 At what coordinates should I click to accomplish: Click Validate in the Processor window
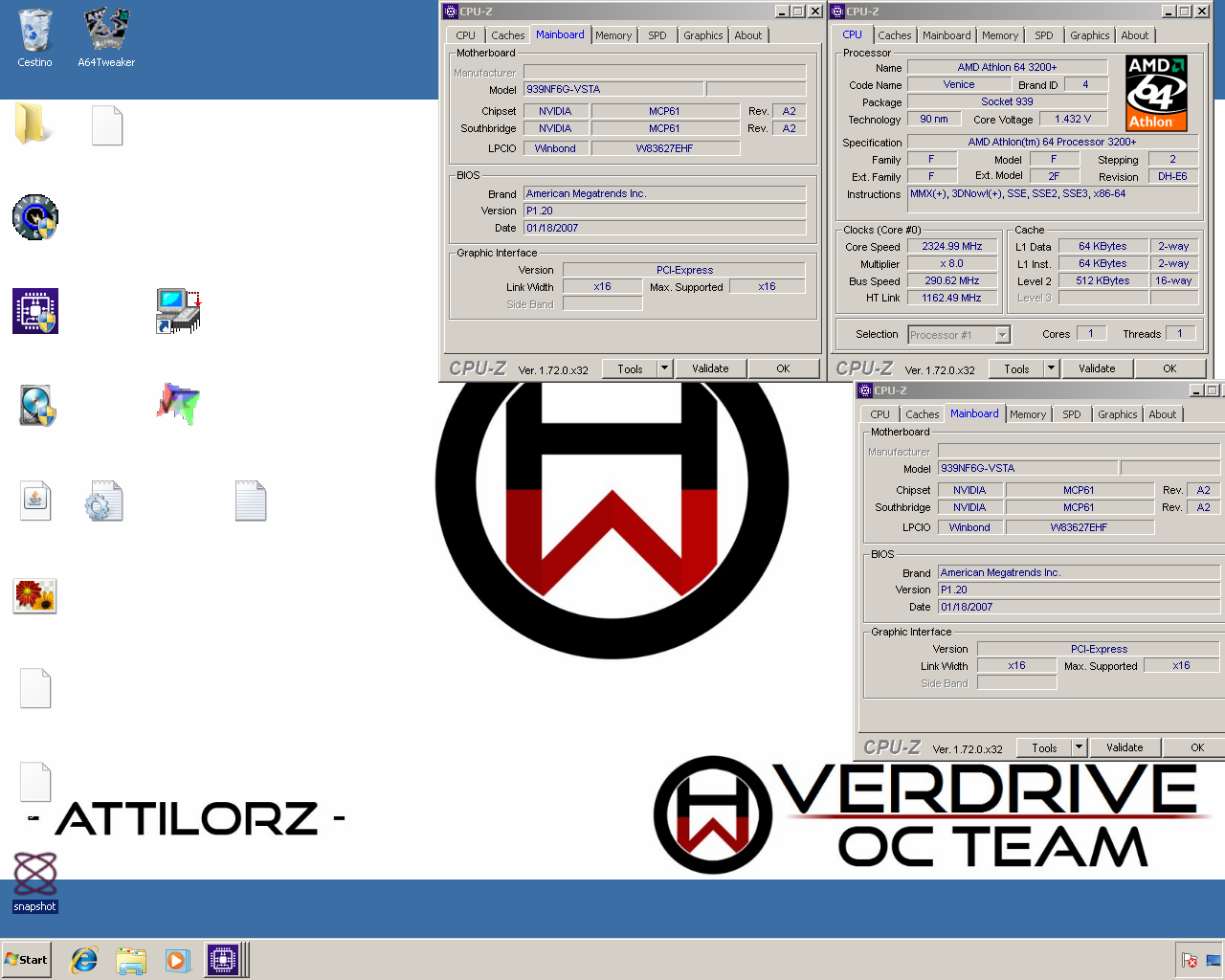pos(1097,368)
